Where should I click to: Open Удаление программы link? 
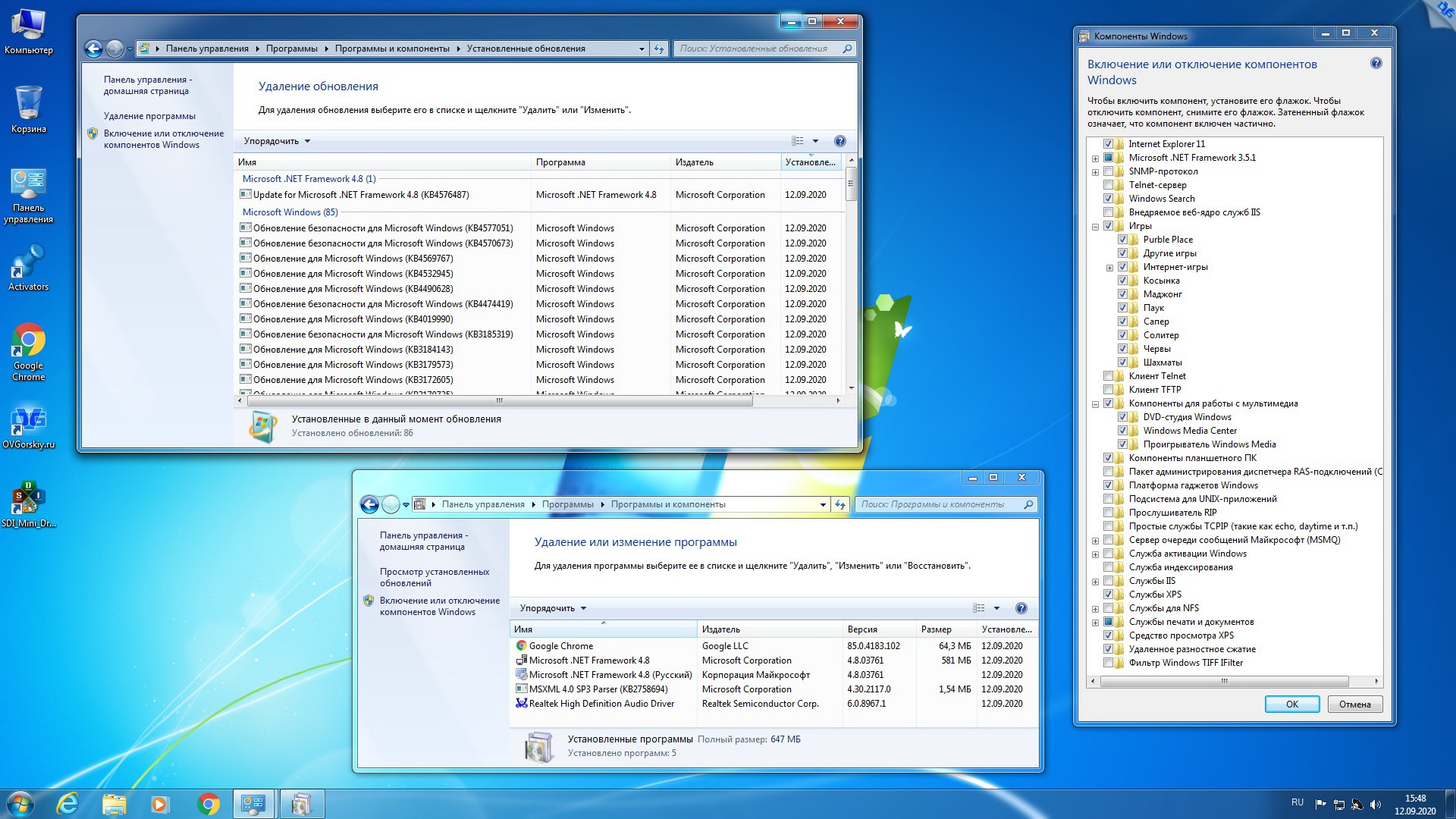click(x=149, y=116)
